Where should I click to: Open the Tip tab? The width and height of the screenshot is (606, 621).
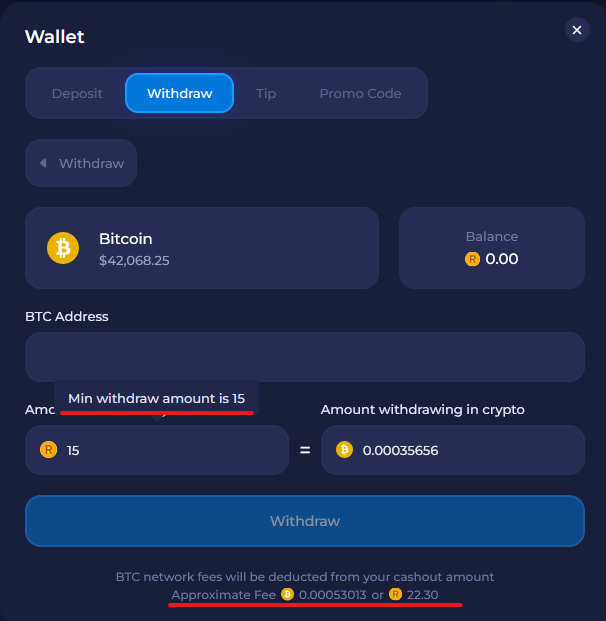266,93
